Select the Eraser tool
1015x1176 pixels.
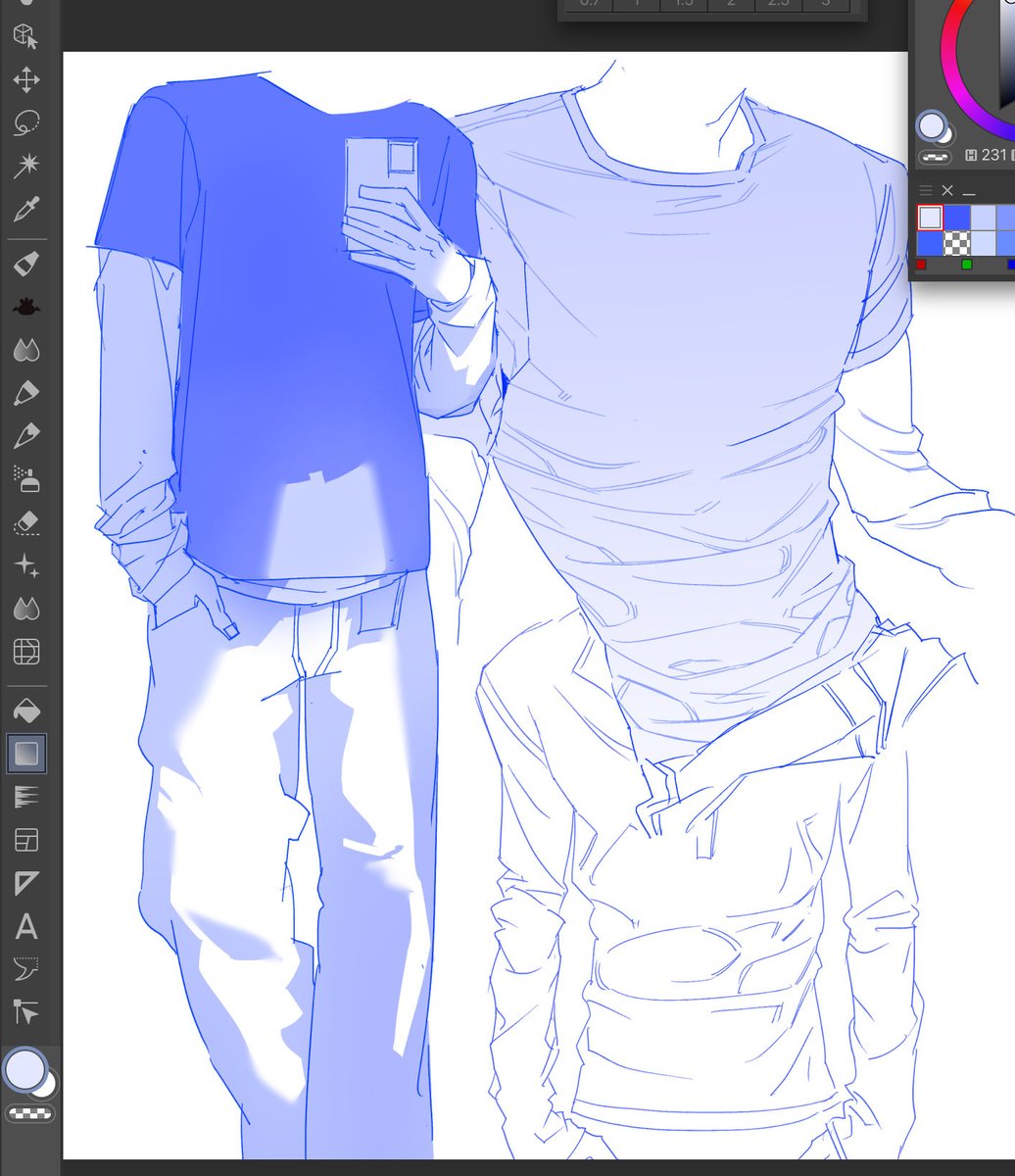click(25, 522)
